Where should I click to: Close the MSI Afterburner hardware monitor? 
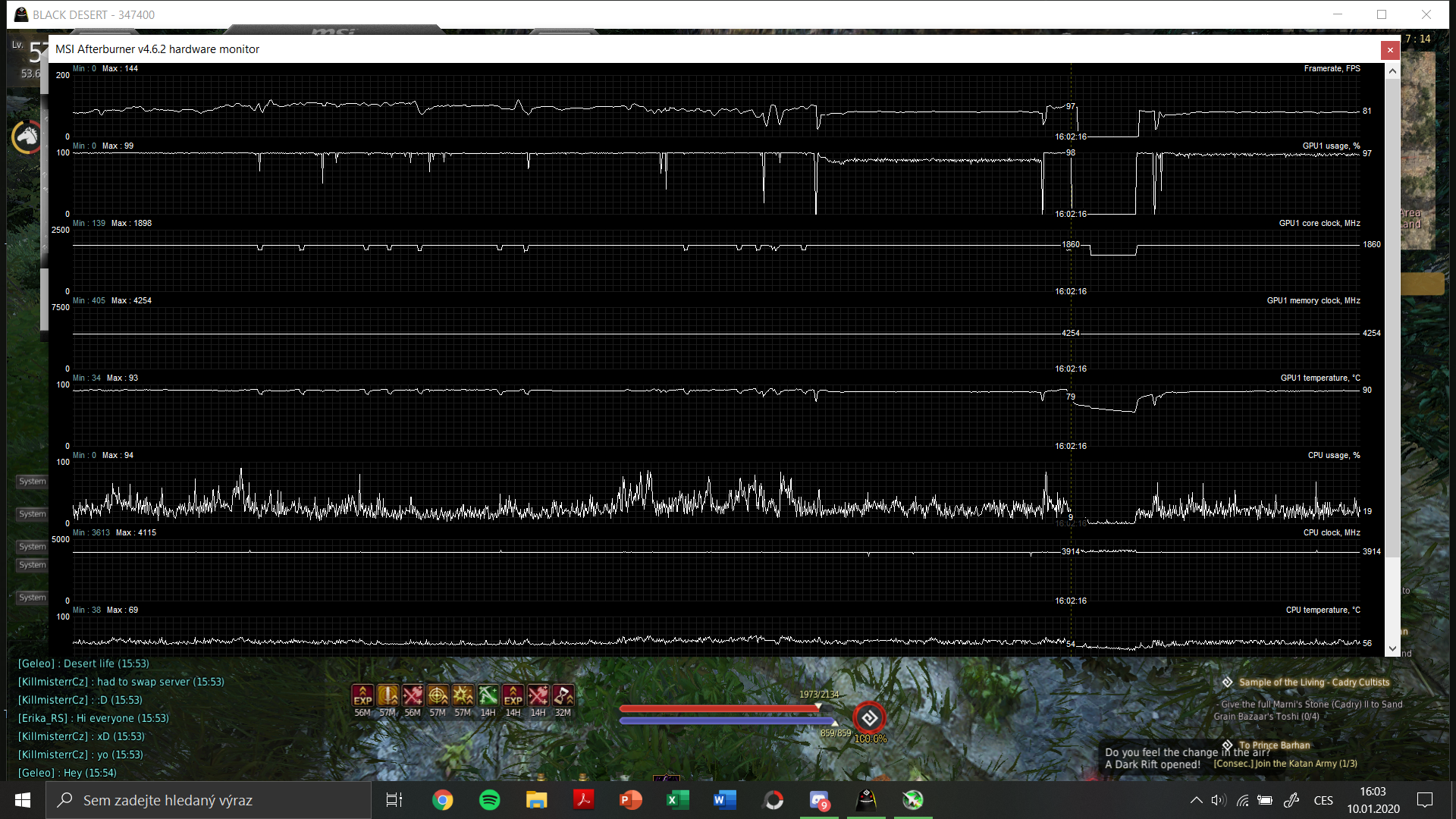pyautogui.click(x=1389, y=50)
